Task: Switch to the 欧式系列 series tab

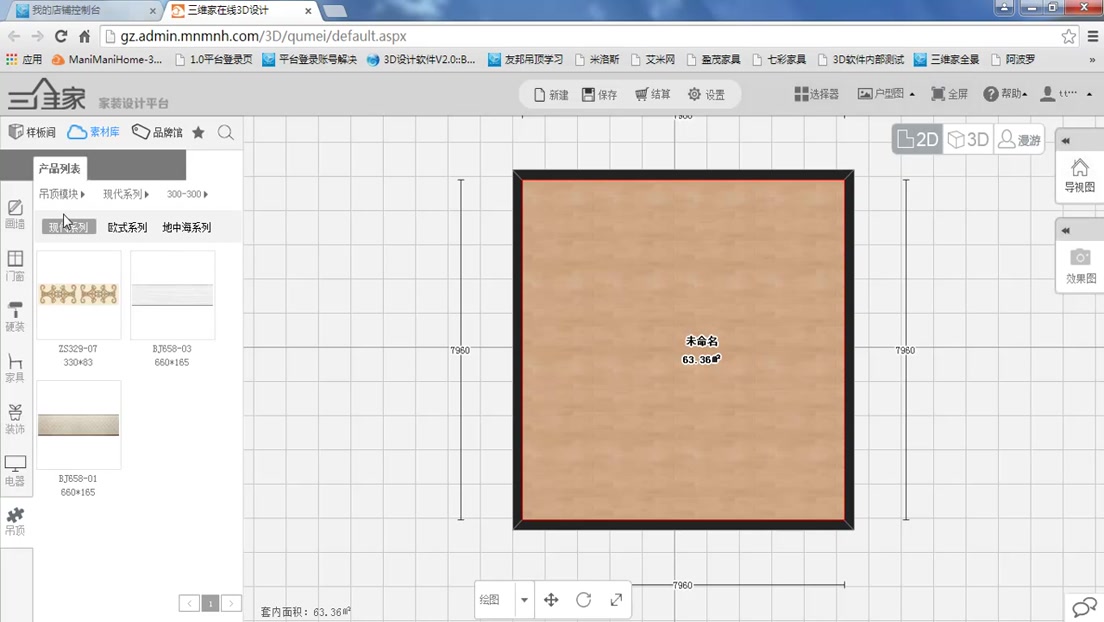Action: click(126, 227)
